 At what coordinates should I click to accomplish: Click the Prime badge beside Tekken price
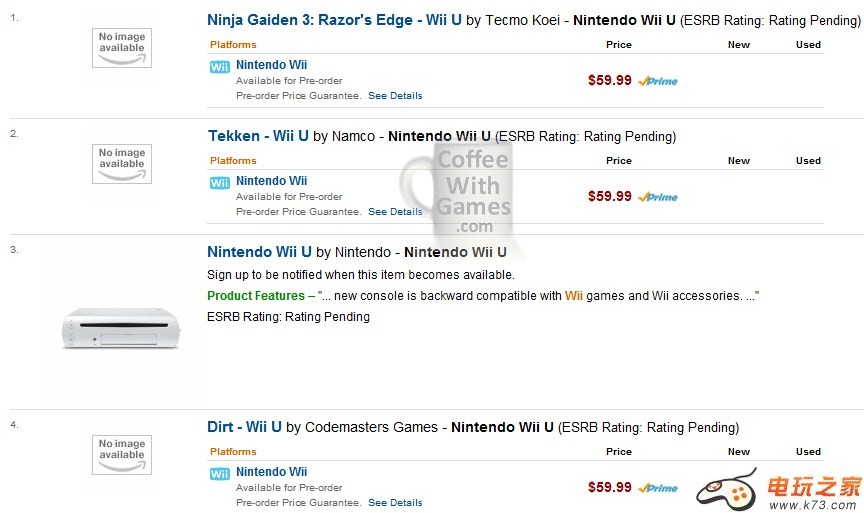point(658,197)
